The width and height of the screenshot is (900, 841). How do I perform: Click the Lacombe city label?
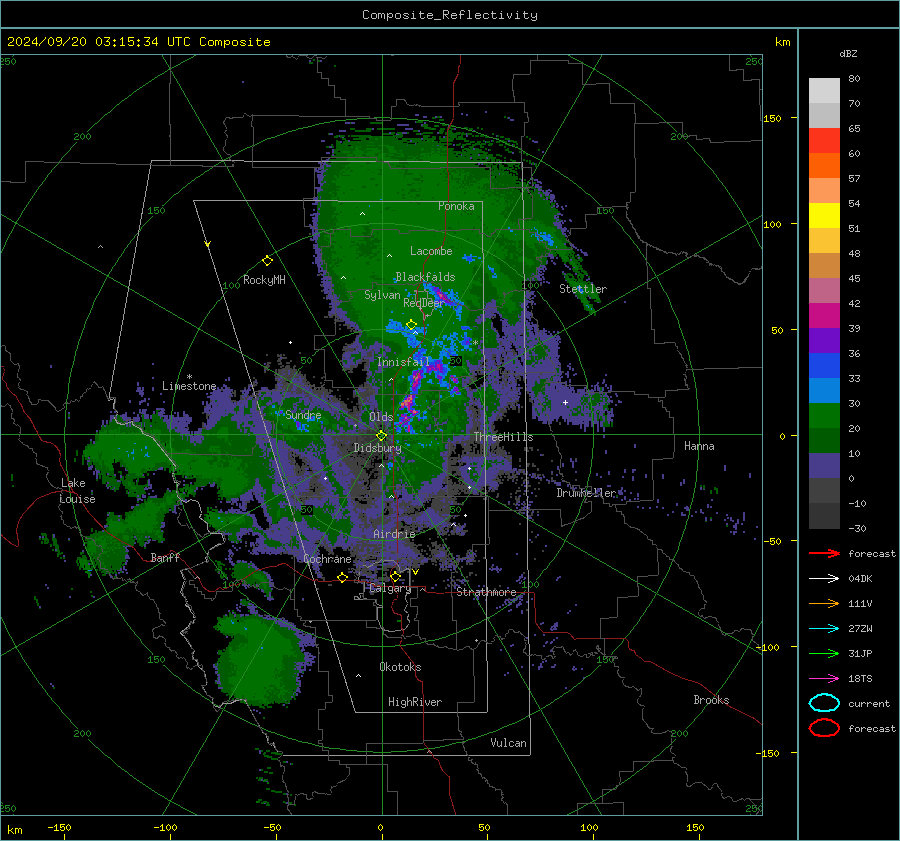431,251
